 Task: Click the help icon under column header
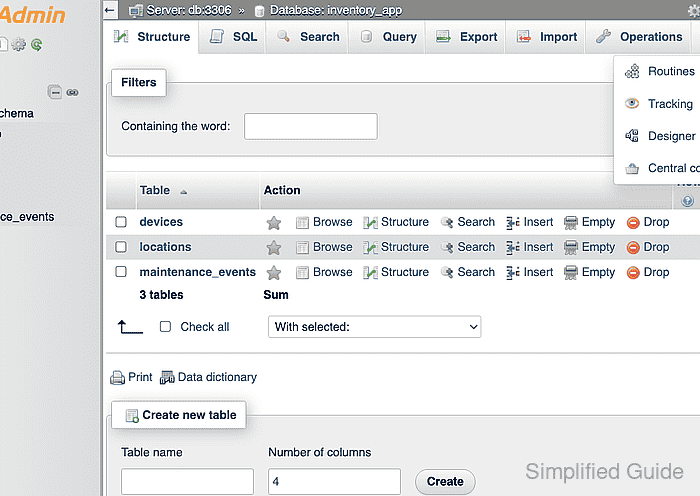click(688, 201)
